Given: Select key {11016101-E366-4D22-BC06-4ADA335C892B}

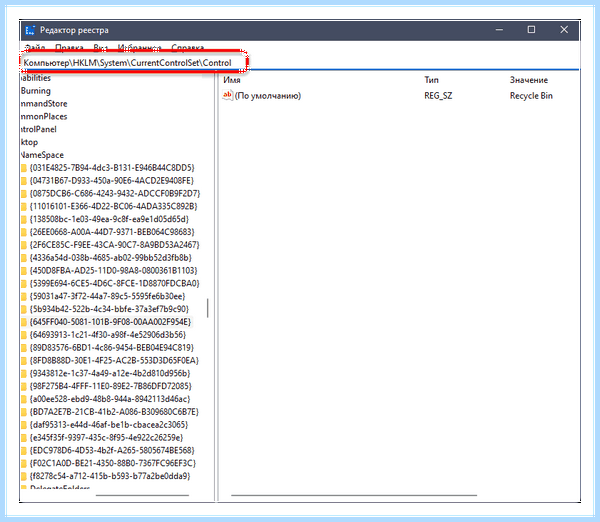Looking at the screenshot, I should point(113,206).
